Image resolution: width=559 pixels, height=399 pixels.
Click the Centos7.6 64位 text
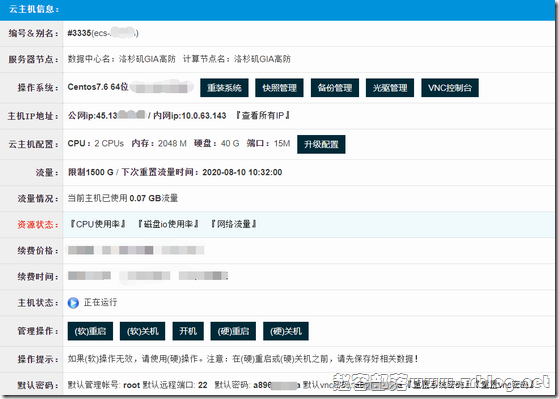click(98, 87)
